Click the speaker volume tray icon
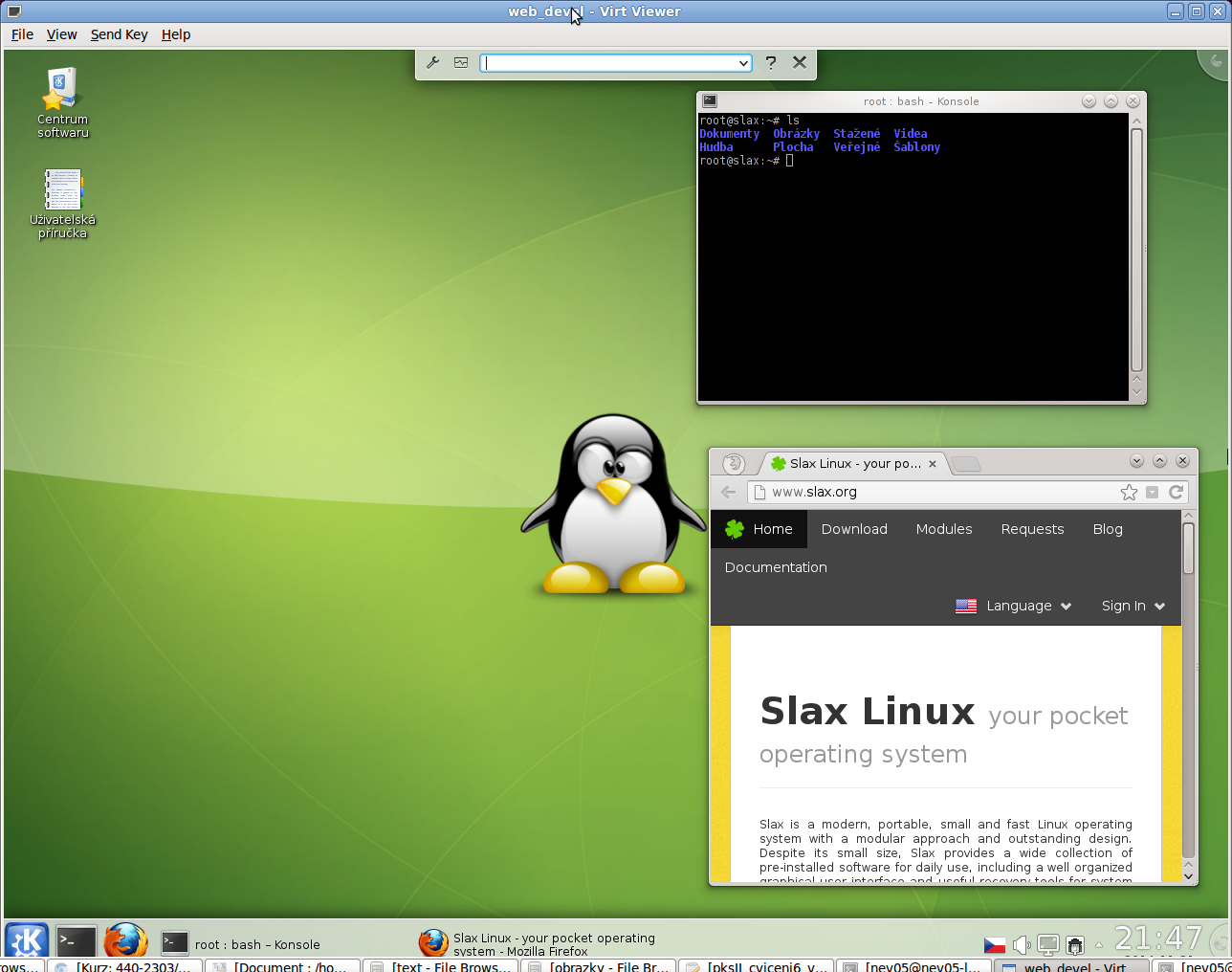The width and height of the screenshot is (1232, 972). [1022, 945]
